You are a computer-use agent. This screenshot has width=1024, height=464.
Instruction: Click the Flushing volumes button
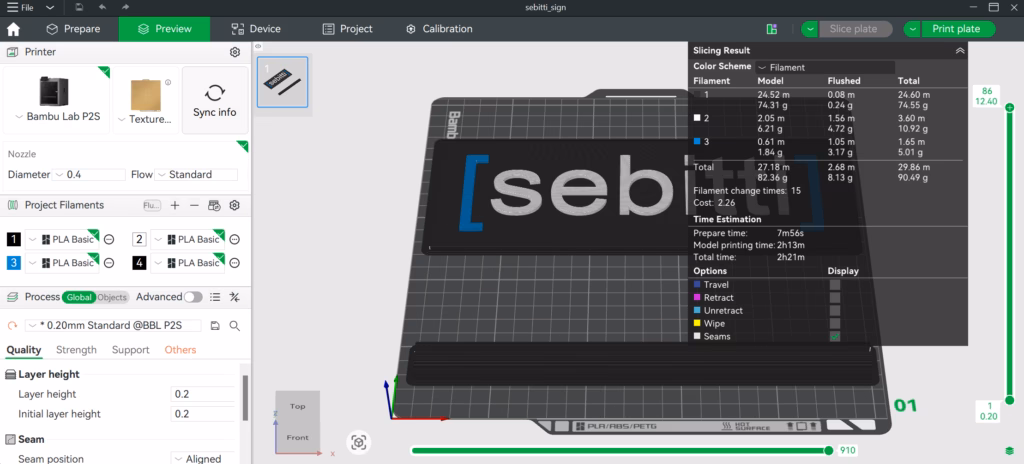(152, 205)
